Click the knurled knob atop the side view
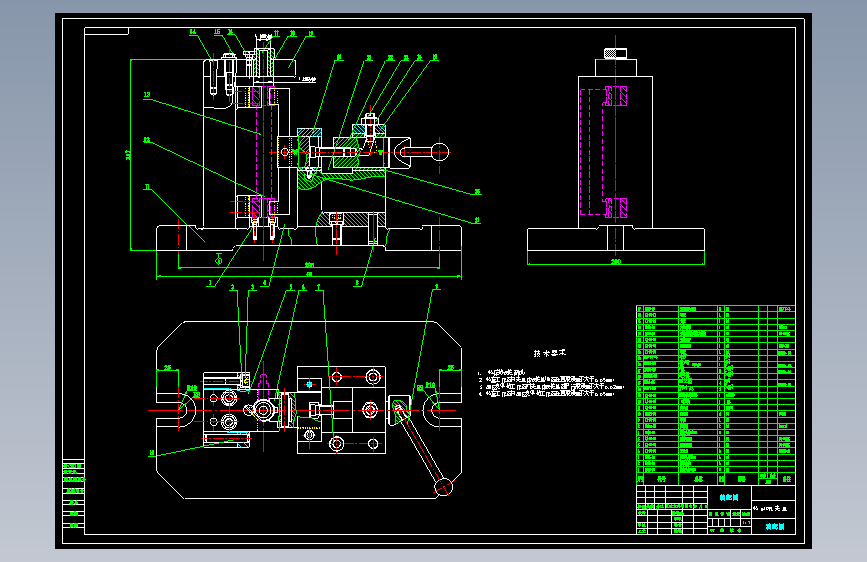Screen dimensions: 867x562 [615, 53]
